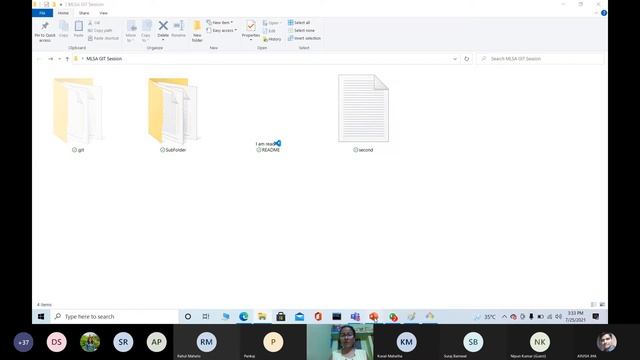Click Select all in the ribbon
Viewport: 640px width, 360px height.
[299, 23]
